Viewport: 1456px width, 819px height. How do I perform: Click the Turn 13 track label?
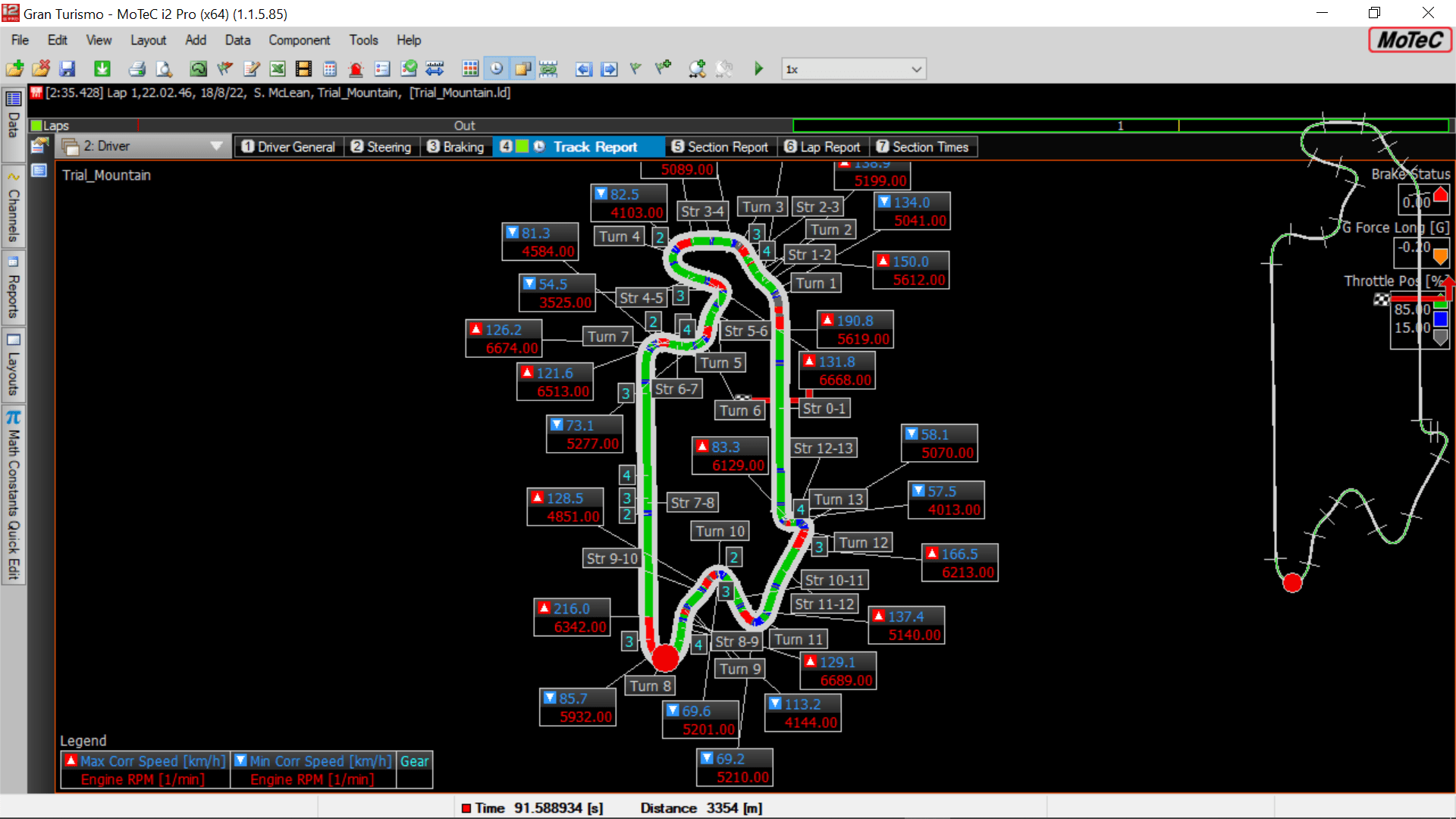point(838,499)
